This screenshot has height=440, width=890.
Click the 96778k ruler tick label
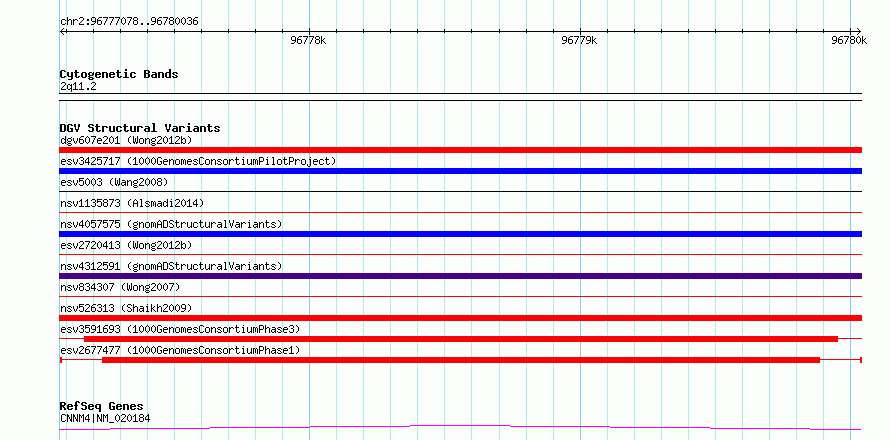point(308,40)
